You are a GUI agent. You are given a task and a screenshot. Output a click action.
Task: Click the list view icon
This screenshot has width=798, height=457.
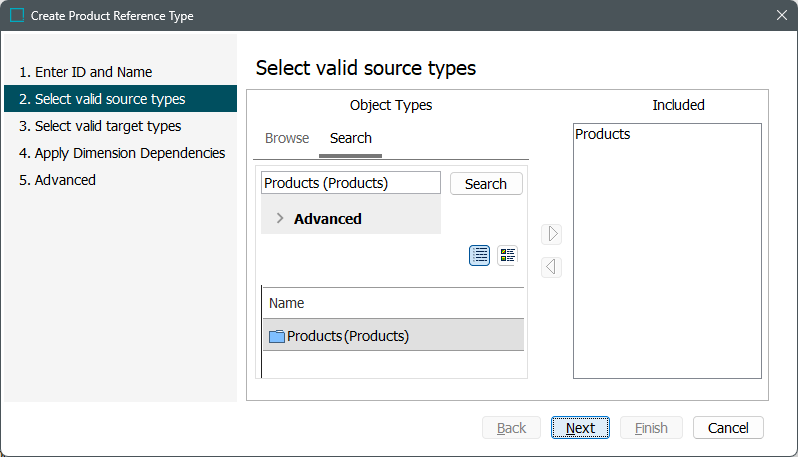[479, 255]
